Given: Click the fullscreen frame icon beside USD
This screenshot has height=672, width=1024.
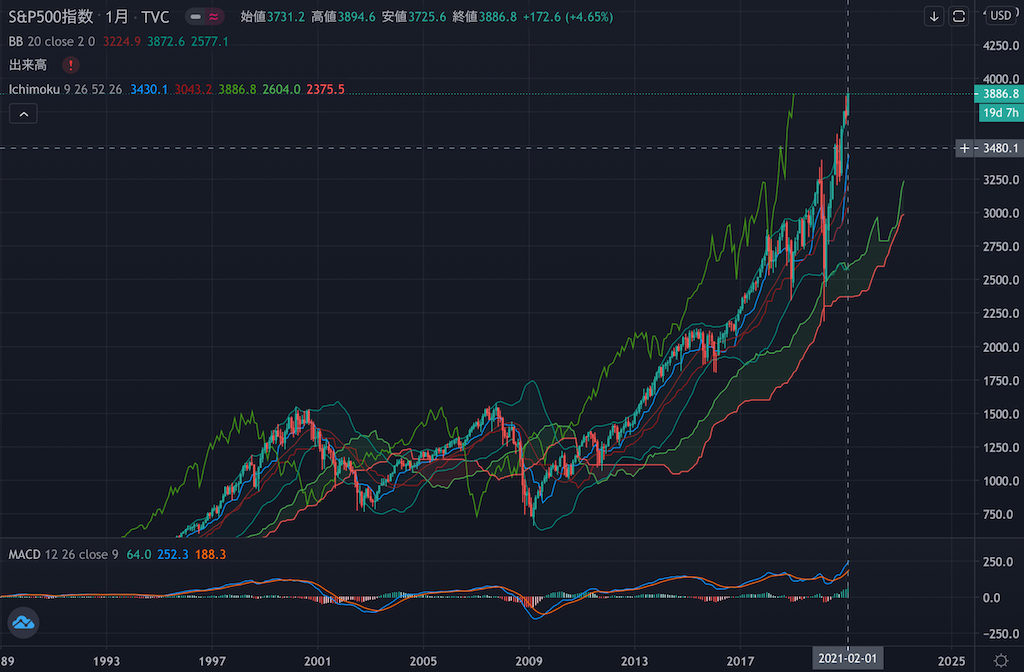Looking at the screenshot, I should click(959, 16).
